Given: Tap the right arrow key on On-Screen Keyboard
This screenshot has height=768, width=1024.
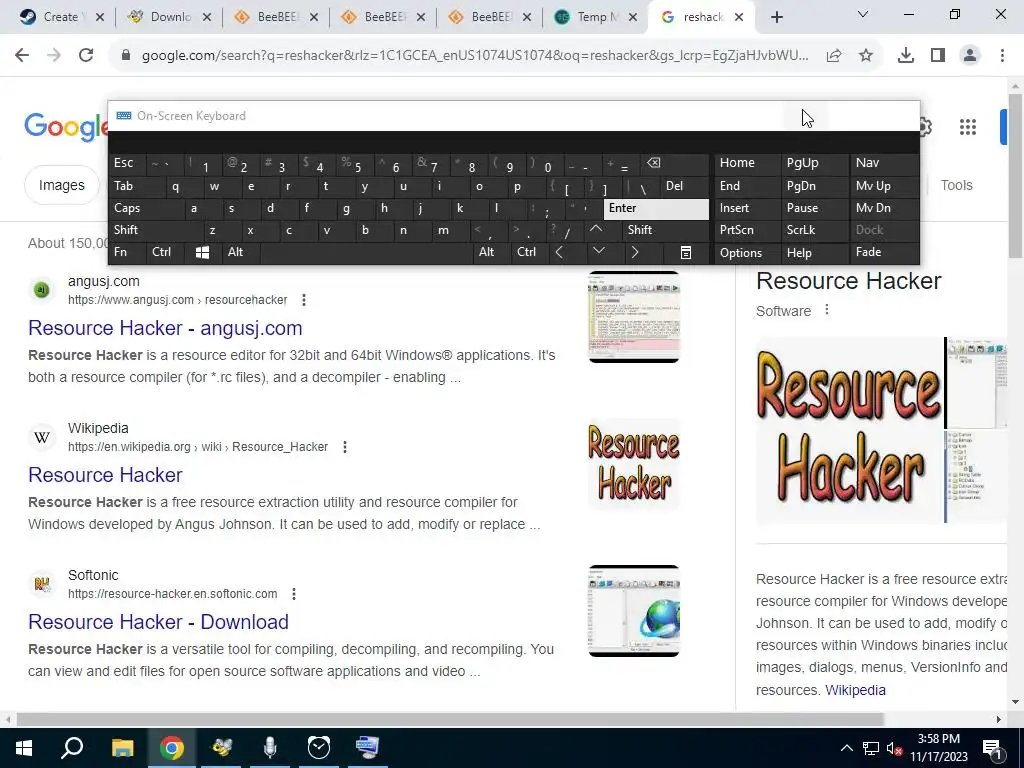Looking at the screenshot, I should (x=635, y=252).
